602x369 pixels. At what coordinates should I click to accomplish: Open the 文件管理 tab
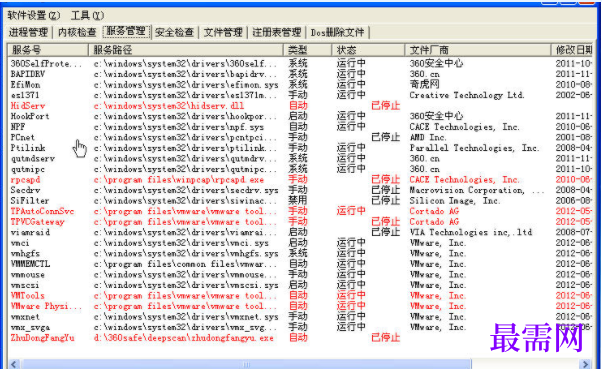(x=223, y=32)
